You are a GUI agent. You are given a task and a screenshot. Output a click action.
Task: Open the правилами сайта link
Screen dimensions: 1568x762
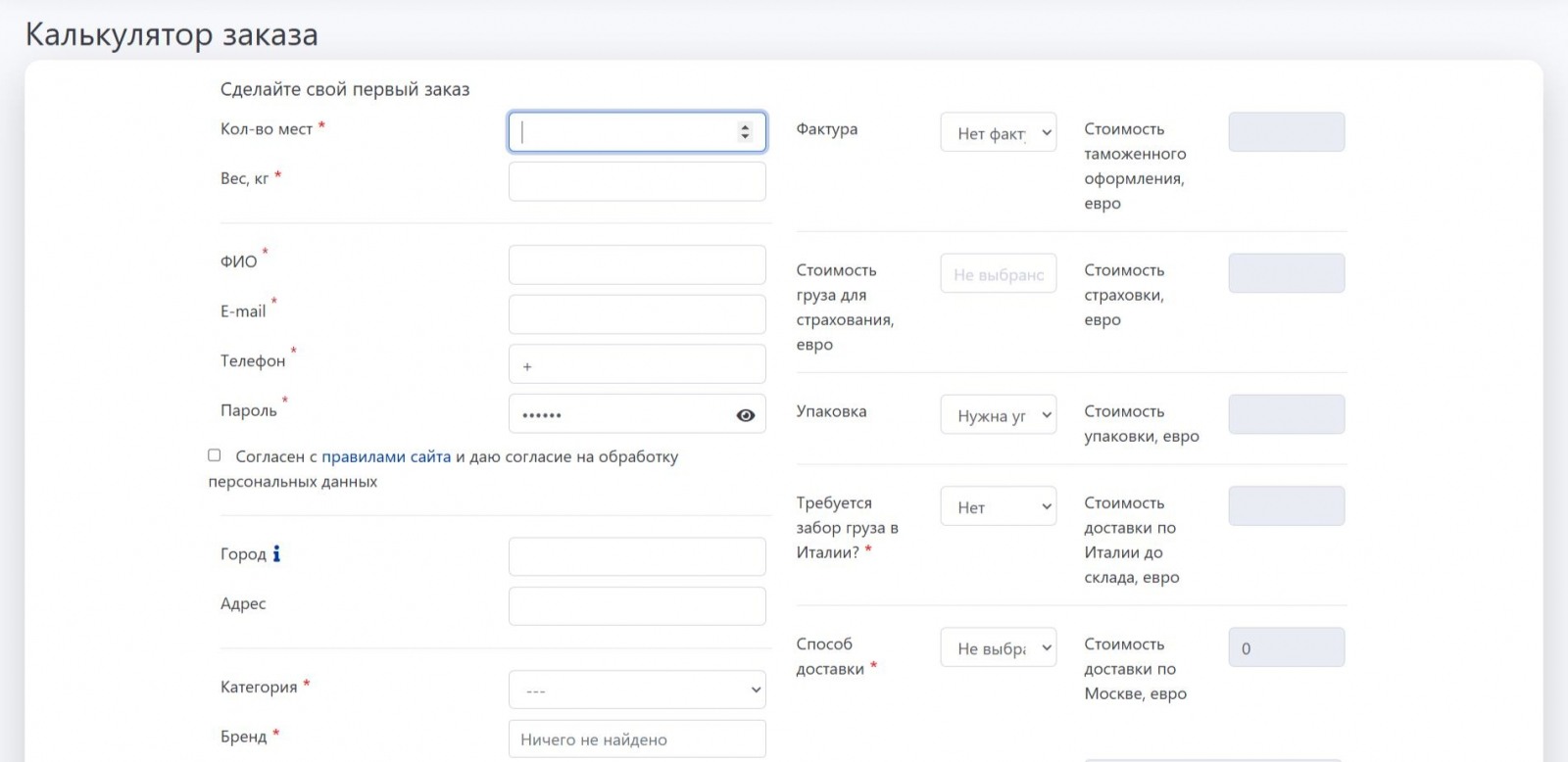tap(386, 456)
